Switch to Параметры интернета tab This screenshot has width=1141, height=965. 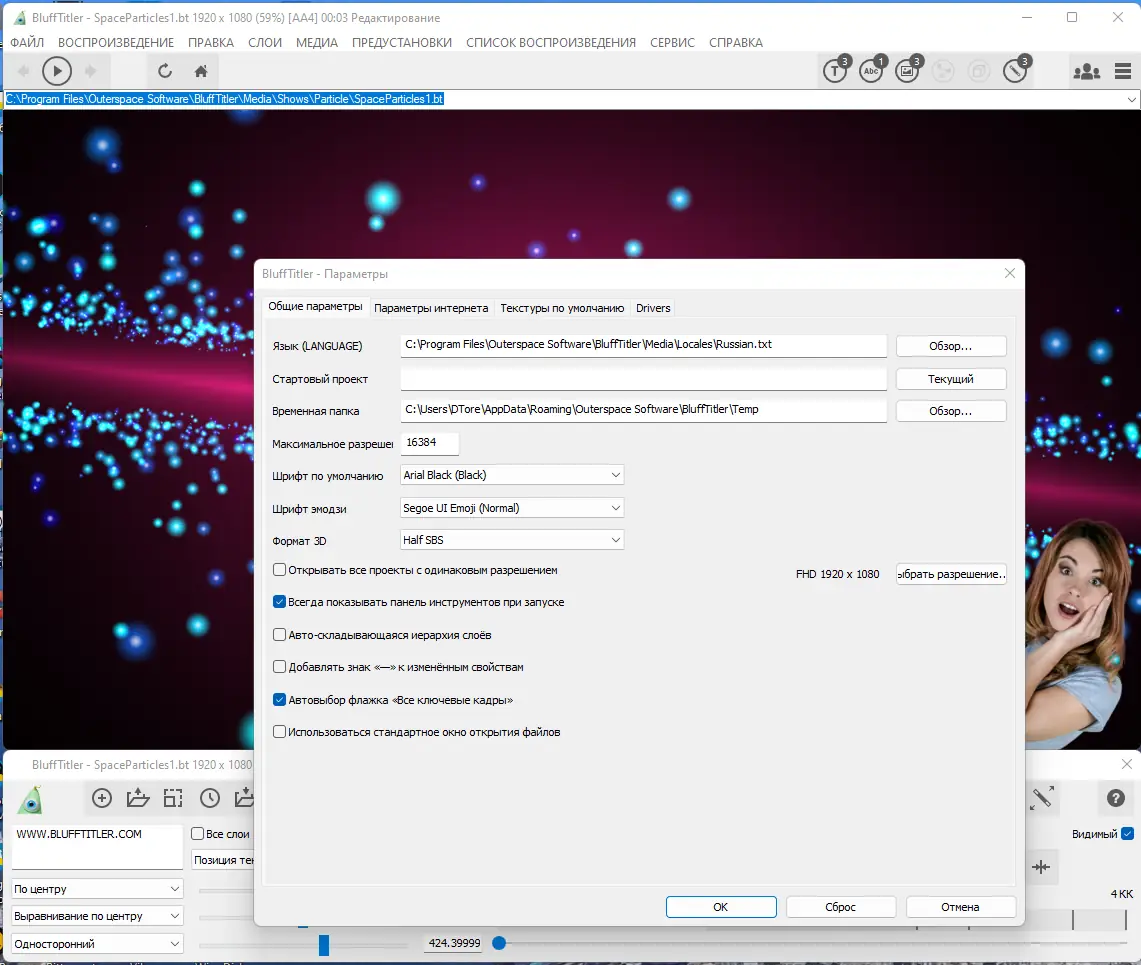coord(431,308)
